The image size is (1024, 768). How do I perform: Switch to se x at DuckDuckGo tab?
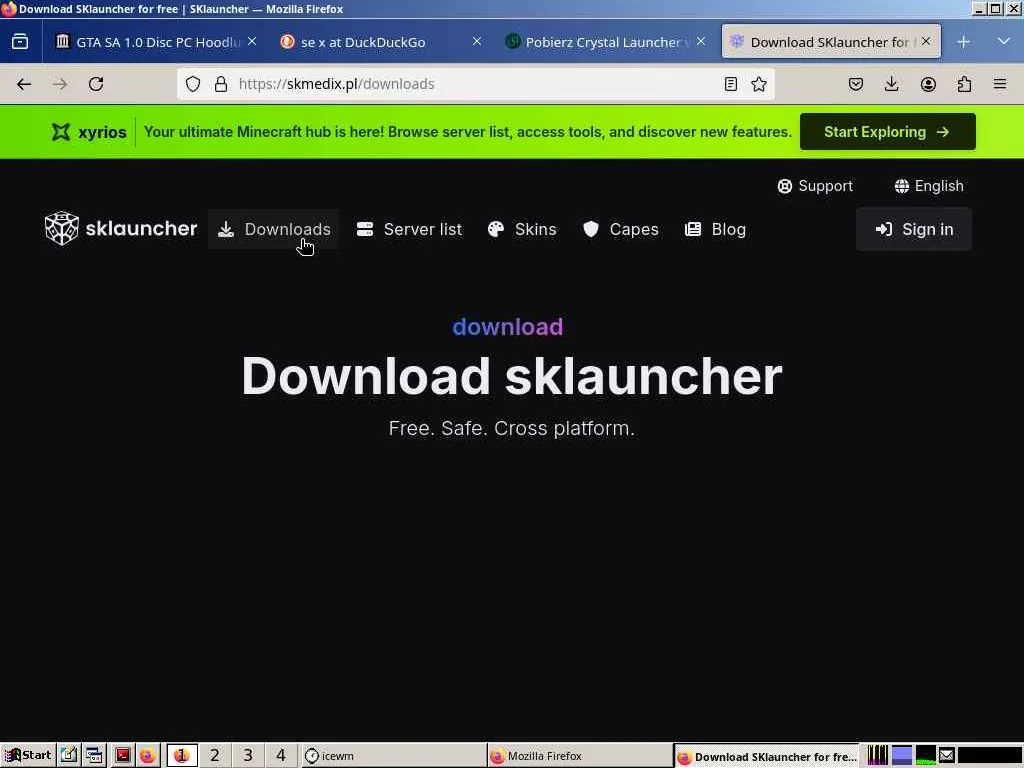pyautogui.click(x=381, y=42)
